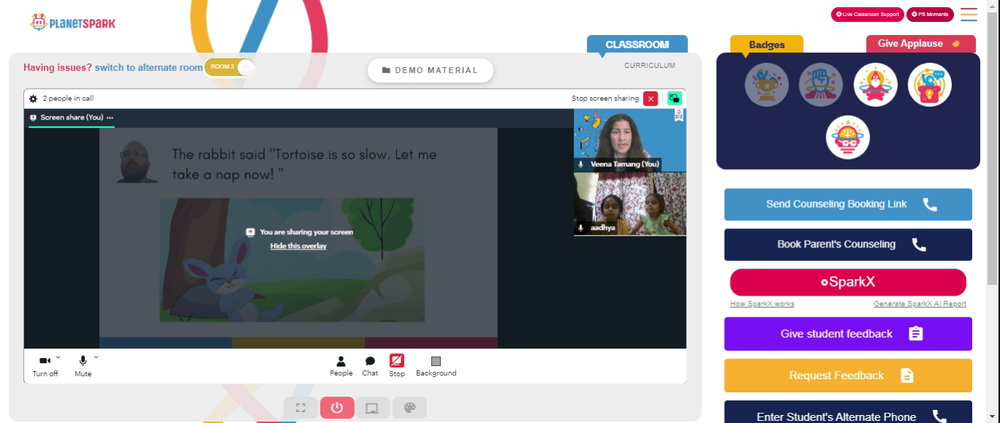The image size is (1000, 423).
Task: Award the lock and speech badge
Action: (930, 85)
